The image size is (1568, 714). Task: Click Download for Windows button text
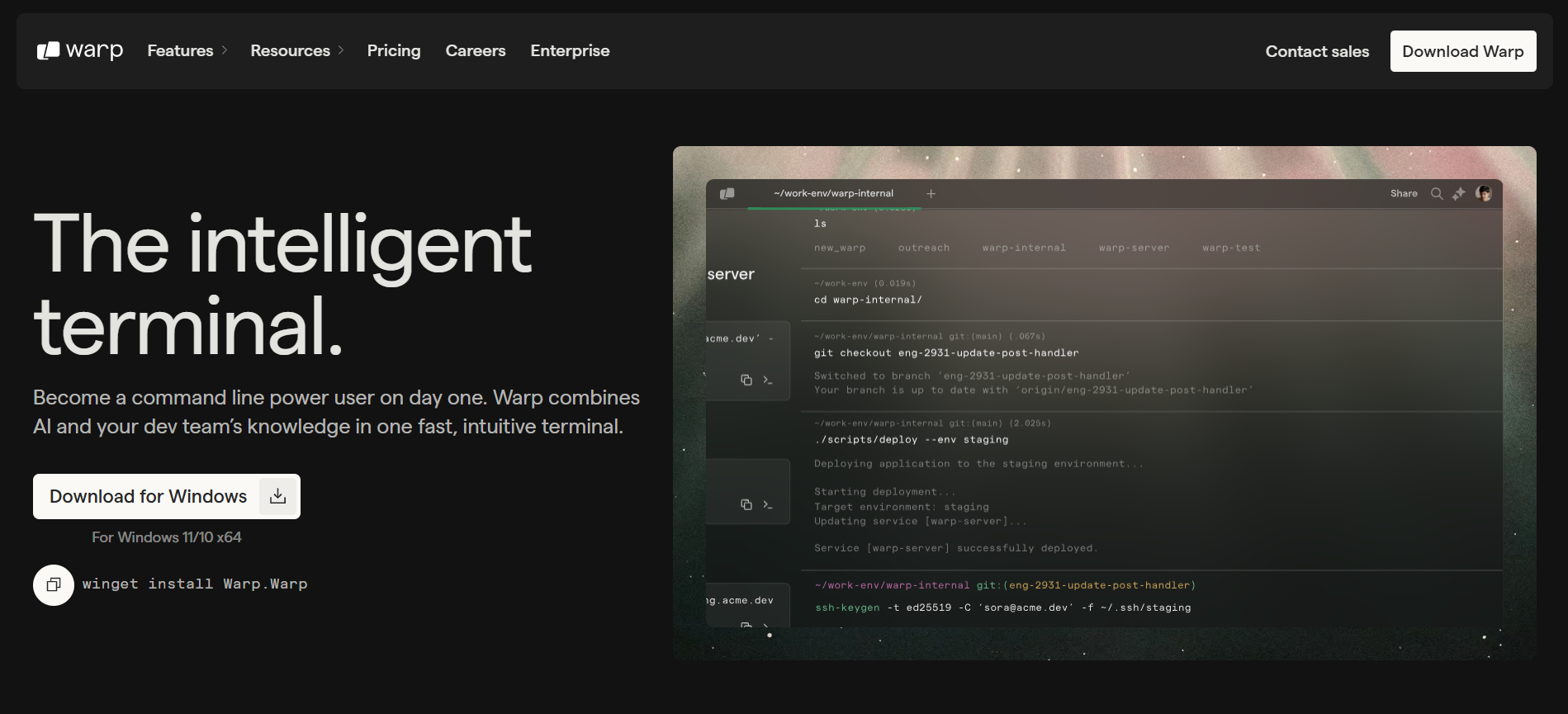pos(149,496)
